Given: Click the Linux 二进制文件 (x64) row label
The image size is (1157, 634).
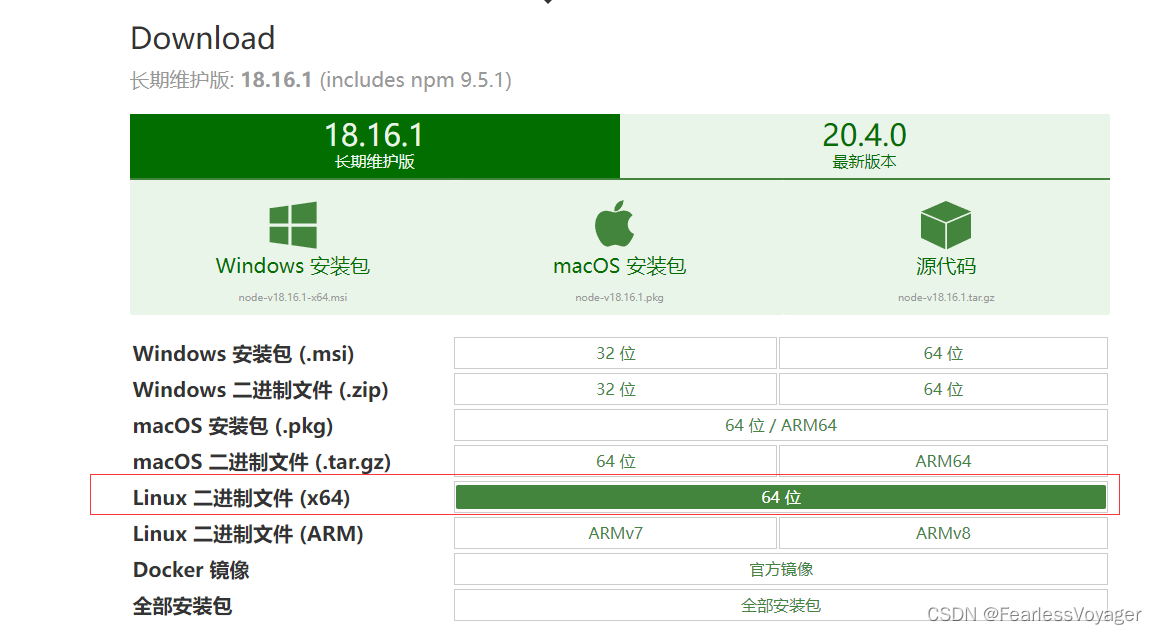Looking at the screenshot, I should pyautogui.click(x=241, y=498).
